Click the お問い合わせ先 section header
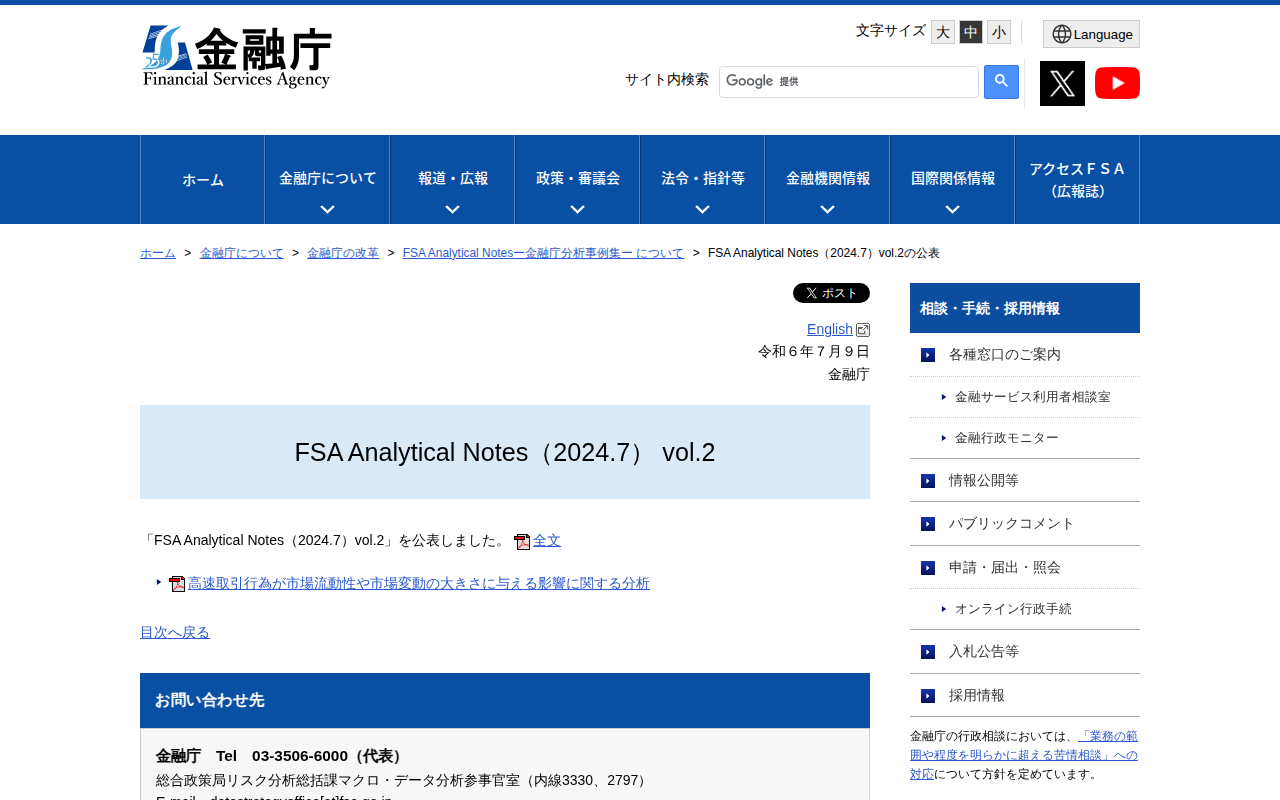This screenshot has width=1280, height=800. click(x=505, y=700)
